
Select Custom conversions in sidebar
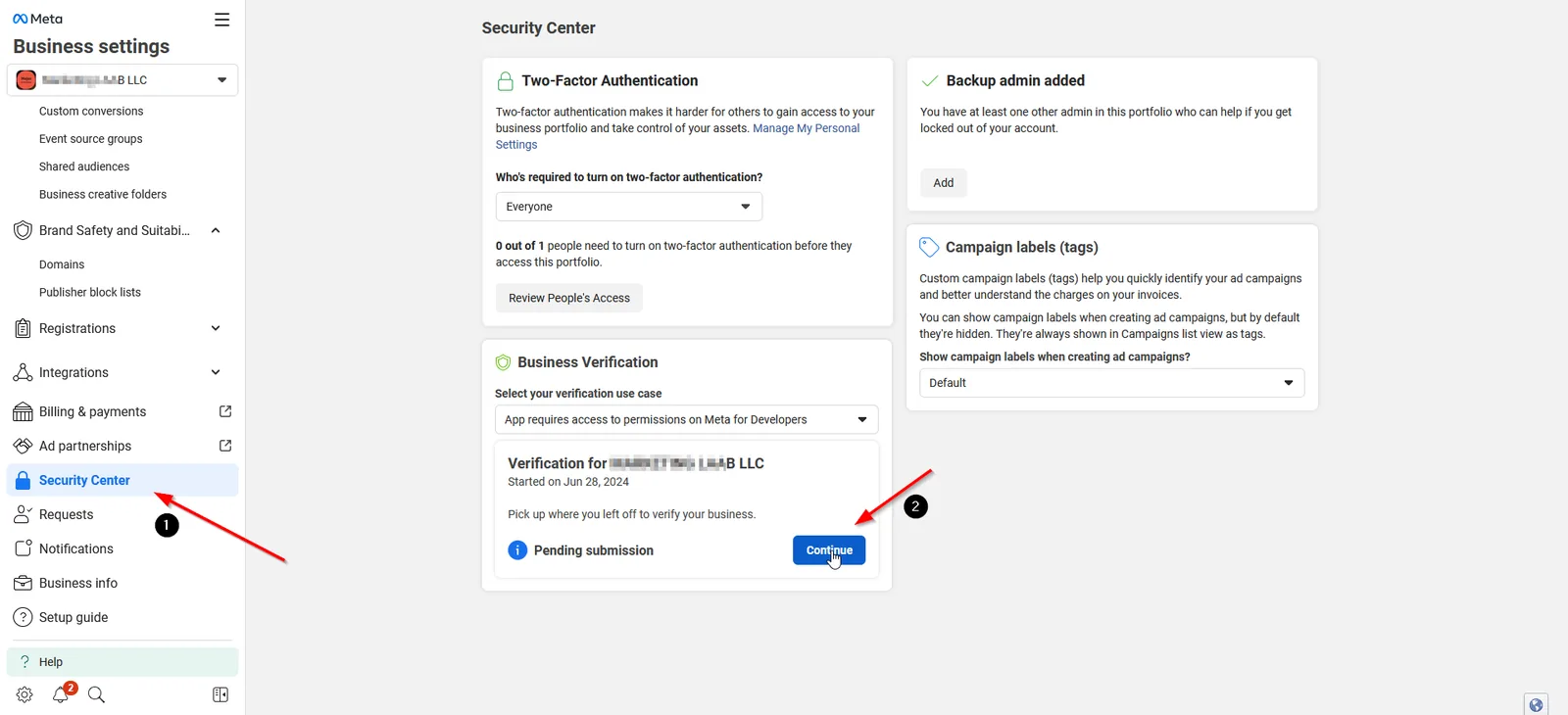(91, 112)
